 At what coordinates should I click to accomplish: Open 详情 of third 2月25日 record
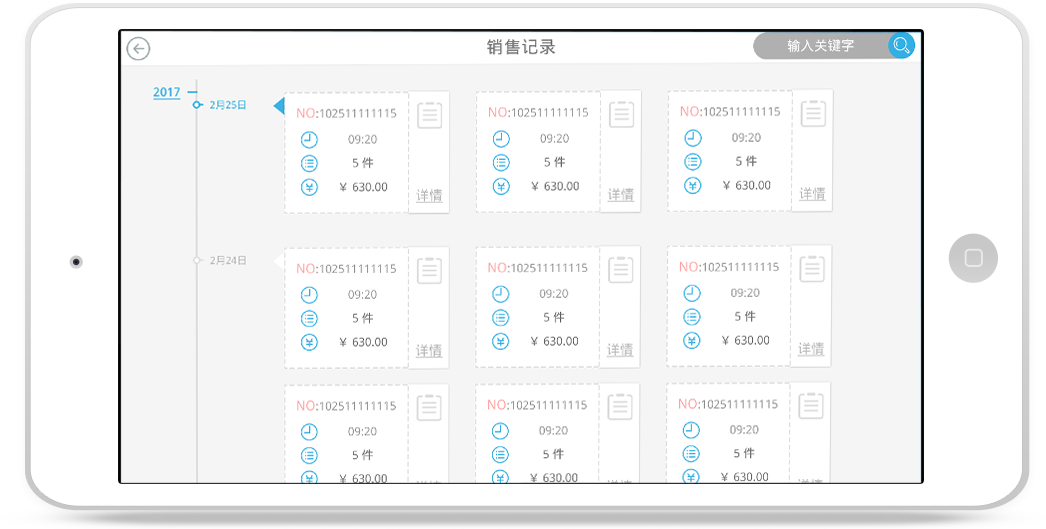[812, 194]
